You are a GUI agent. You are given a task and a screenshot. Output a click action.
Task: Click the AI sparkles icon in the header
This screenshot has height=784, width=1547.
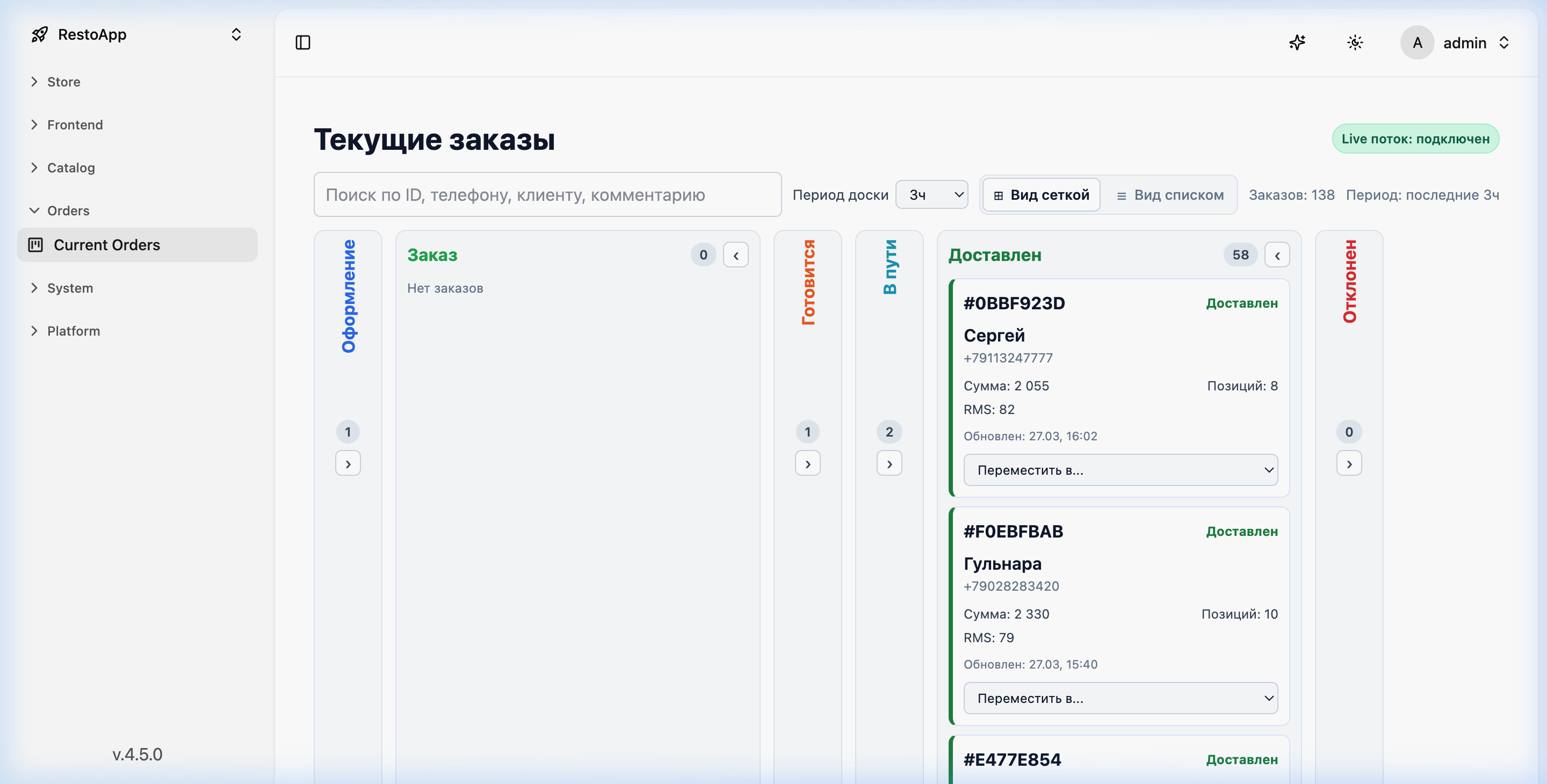(x=1298, y=42)
